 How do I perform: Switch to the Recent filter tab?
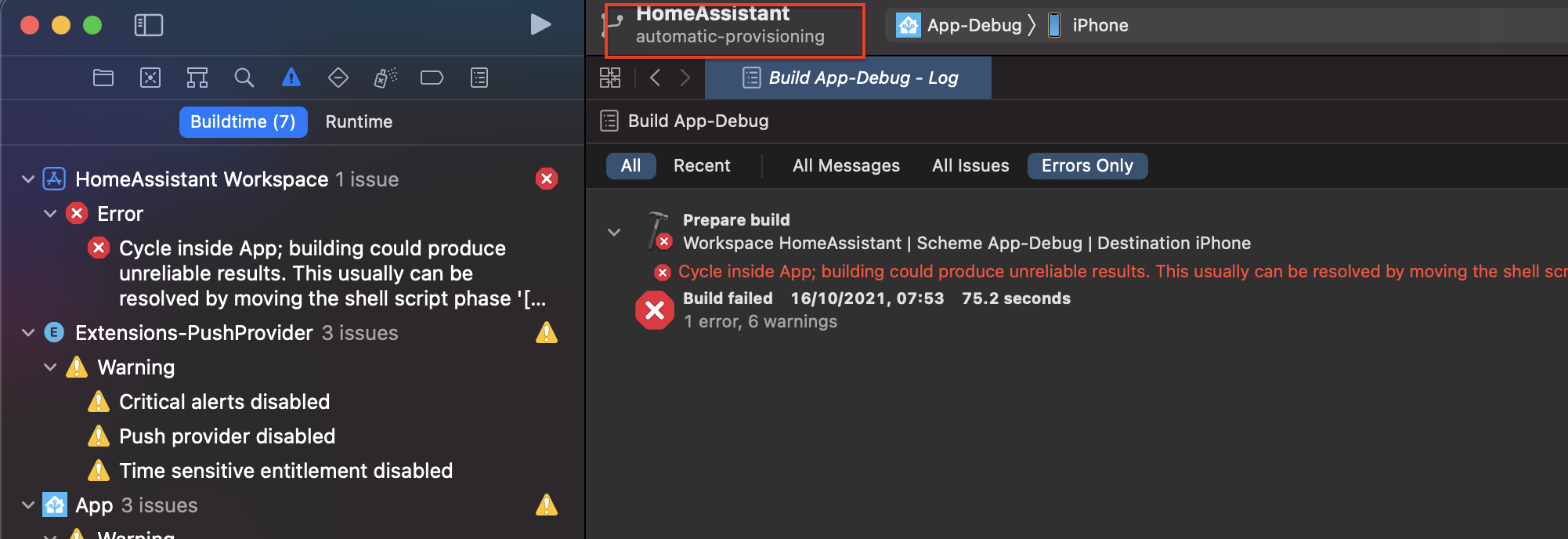pos(702,165)
